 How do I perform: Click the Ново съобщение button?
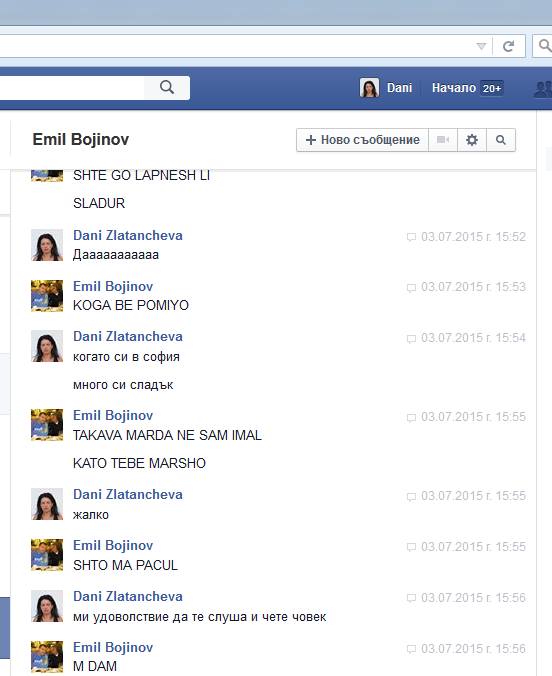pos(362,140)
